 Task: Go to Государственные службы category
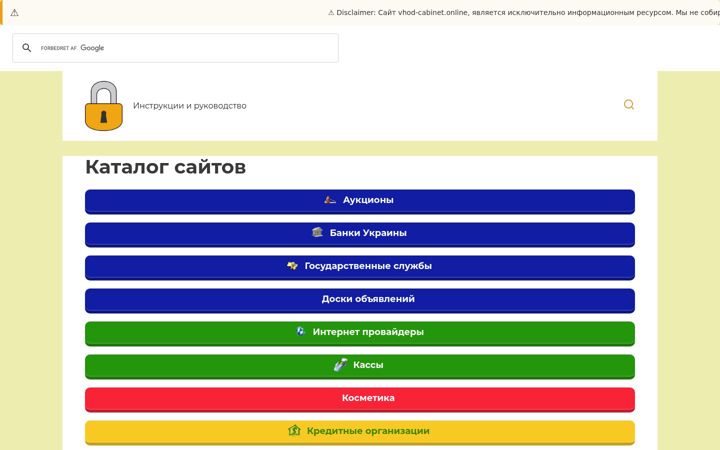coord(360,268)
